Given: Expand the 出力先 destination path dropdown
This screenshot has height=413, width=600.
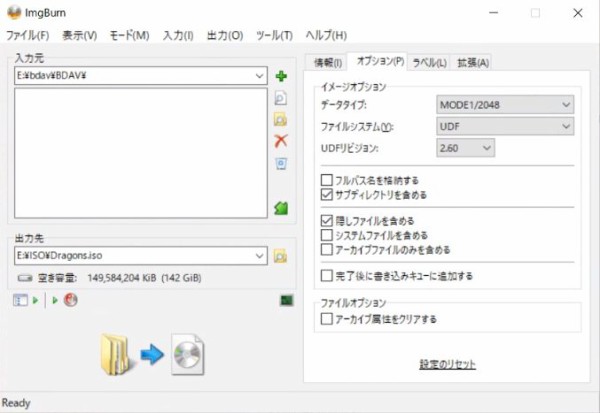Looking at the screenshot, I should pos(259,256).
